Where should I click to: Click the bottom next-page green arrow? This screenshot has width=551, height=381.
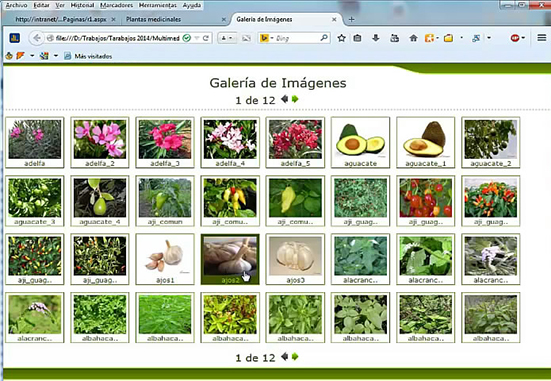[x=295, y=357]
